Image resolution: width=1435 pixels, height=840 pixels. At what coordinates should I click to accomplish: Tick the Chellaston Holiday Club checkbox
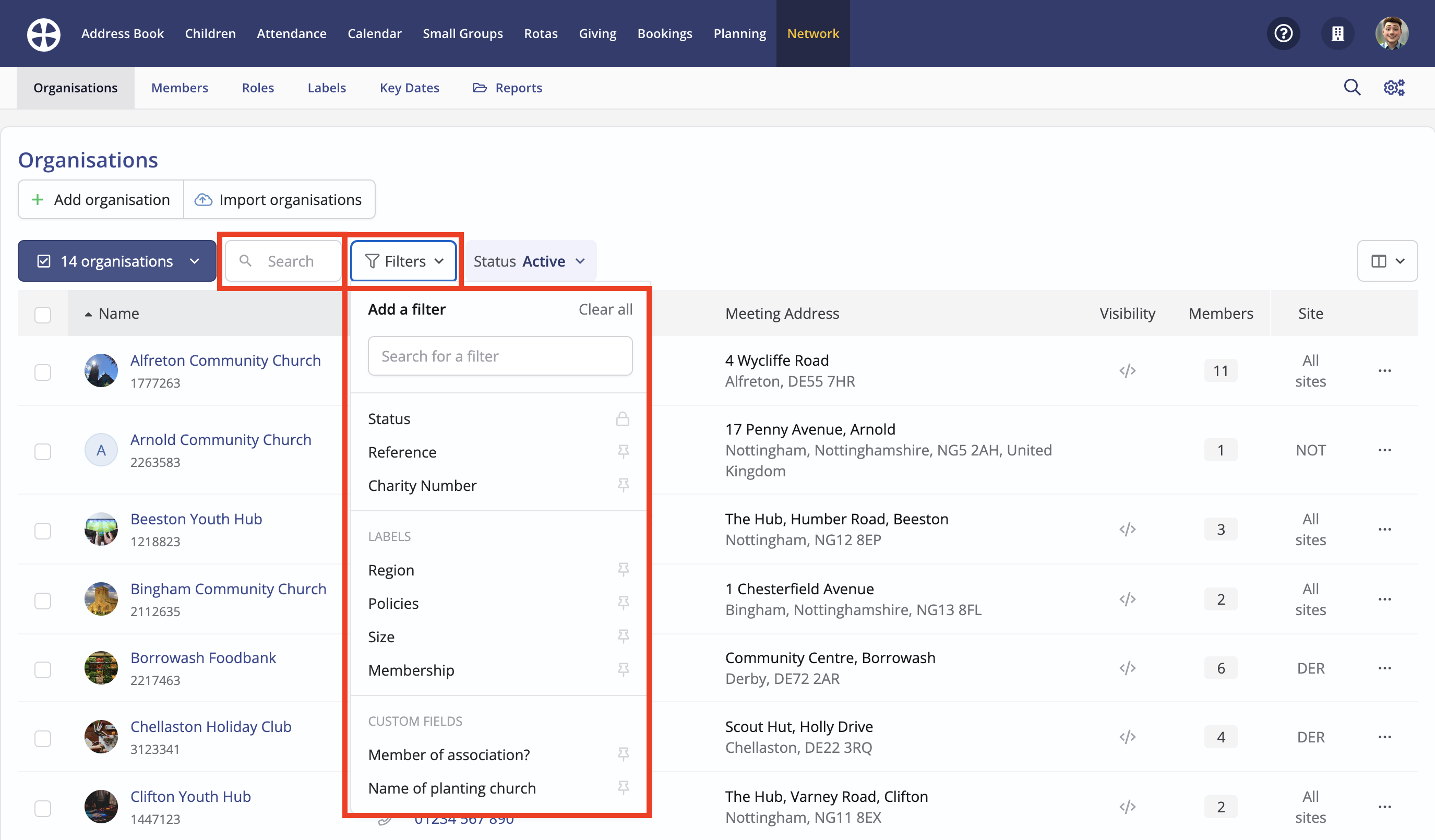43,739
